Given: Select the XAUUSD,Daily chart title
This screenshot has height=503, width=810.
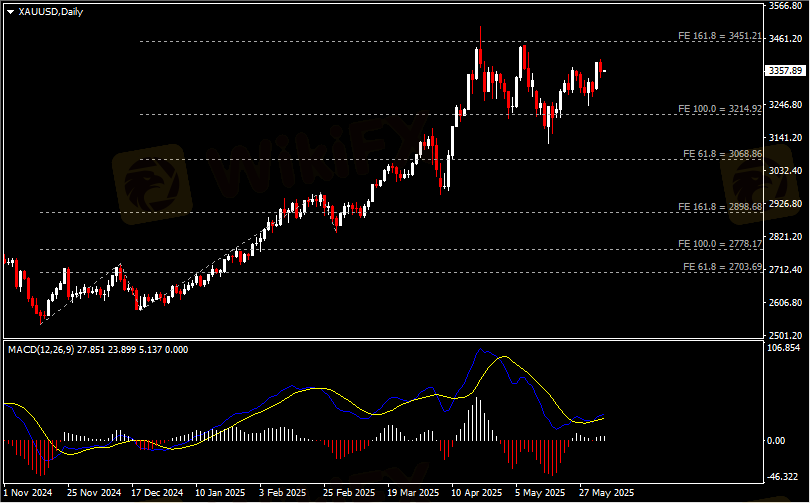Looking at the screenshot, I should [x=51, y=11].
